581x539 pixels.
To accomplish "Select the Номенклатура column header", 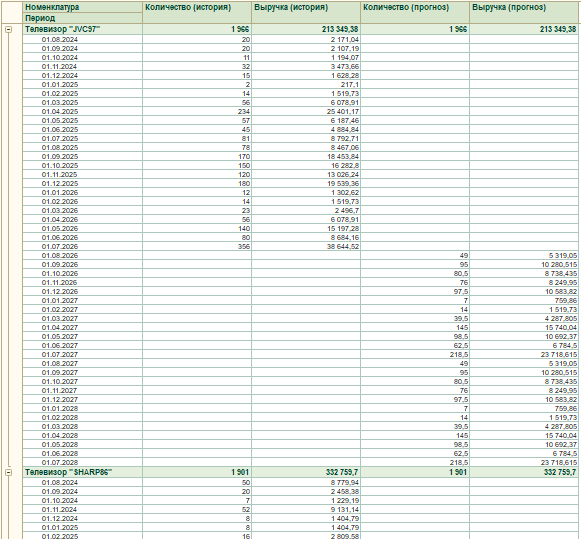I will coord(82,7).
